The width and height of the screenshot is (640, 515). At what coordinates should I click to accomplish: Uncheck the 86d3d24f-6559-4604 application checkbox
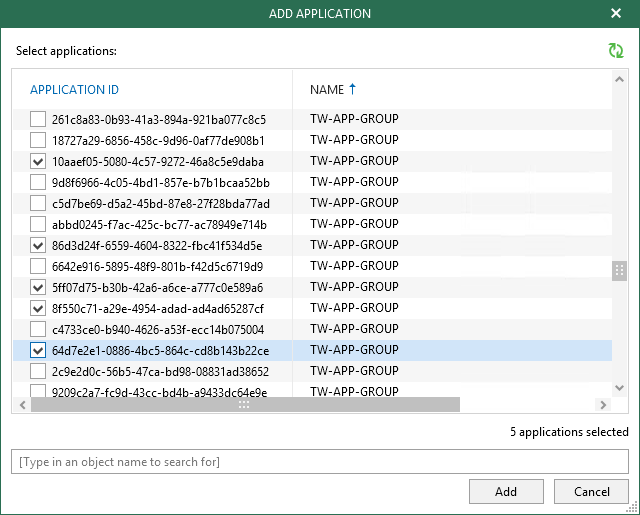(38, 245)
